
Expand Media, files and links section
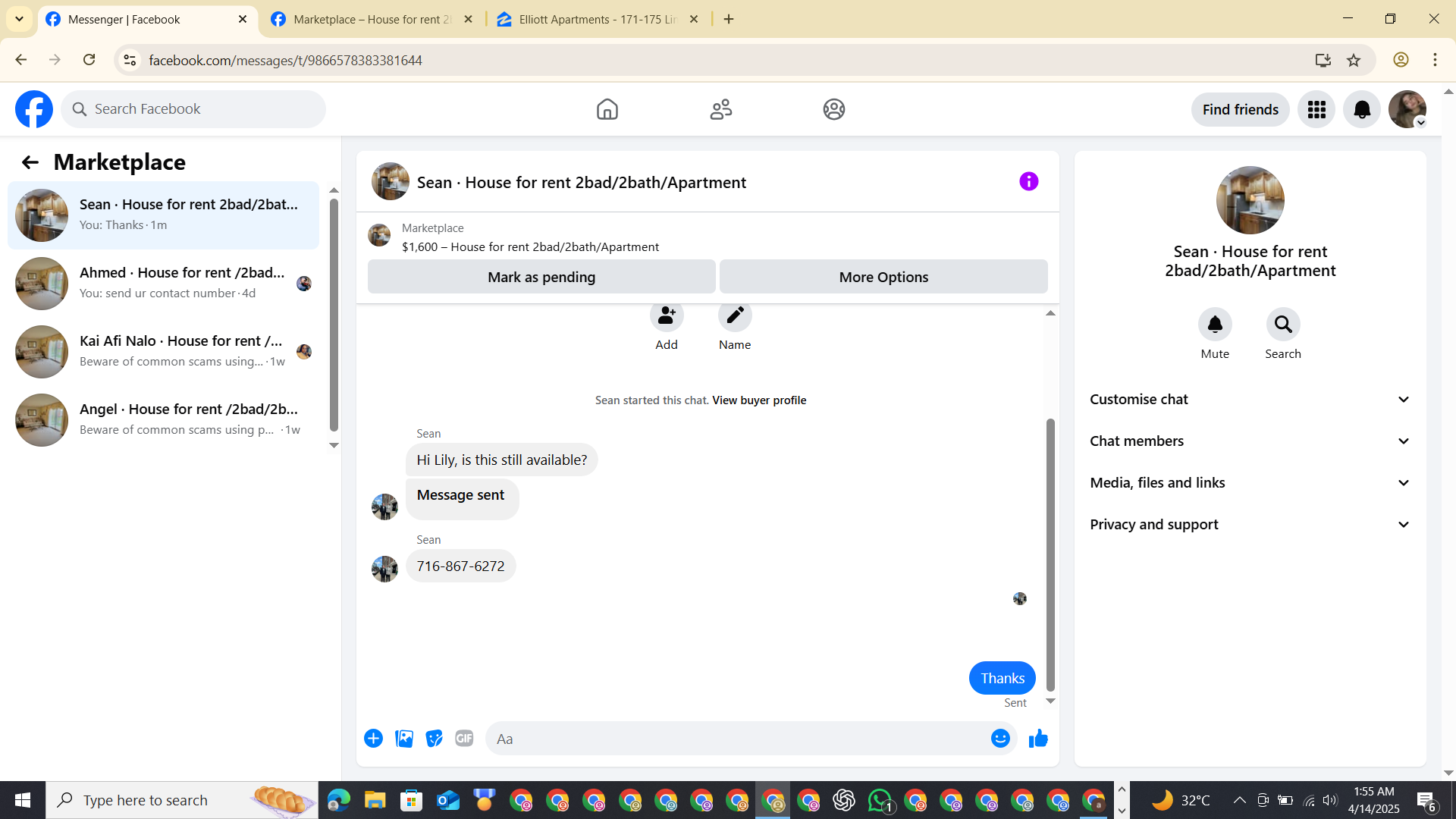pos(1250,482)
